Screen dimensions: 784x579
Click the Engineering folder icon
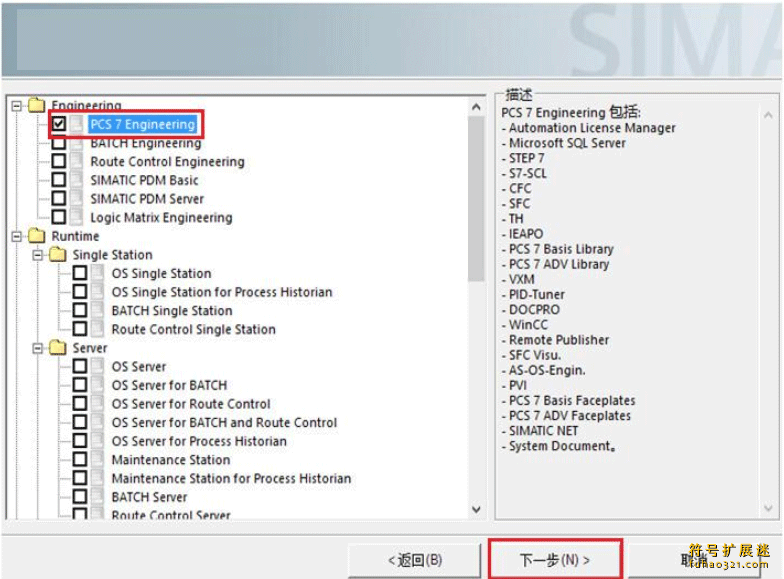click(37, 106)
